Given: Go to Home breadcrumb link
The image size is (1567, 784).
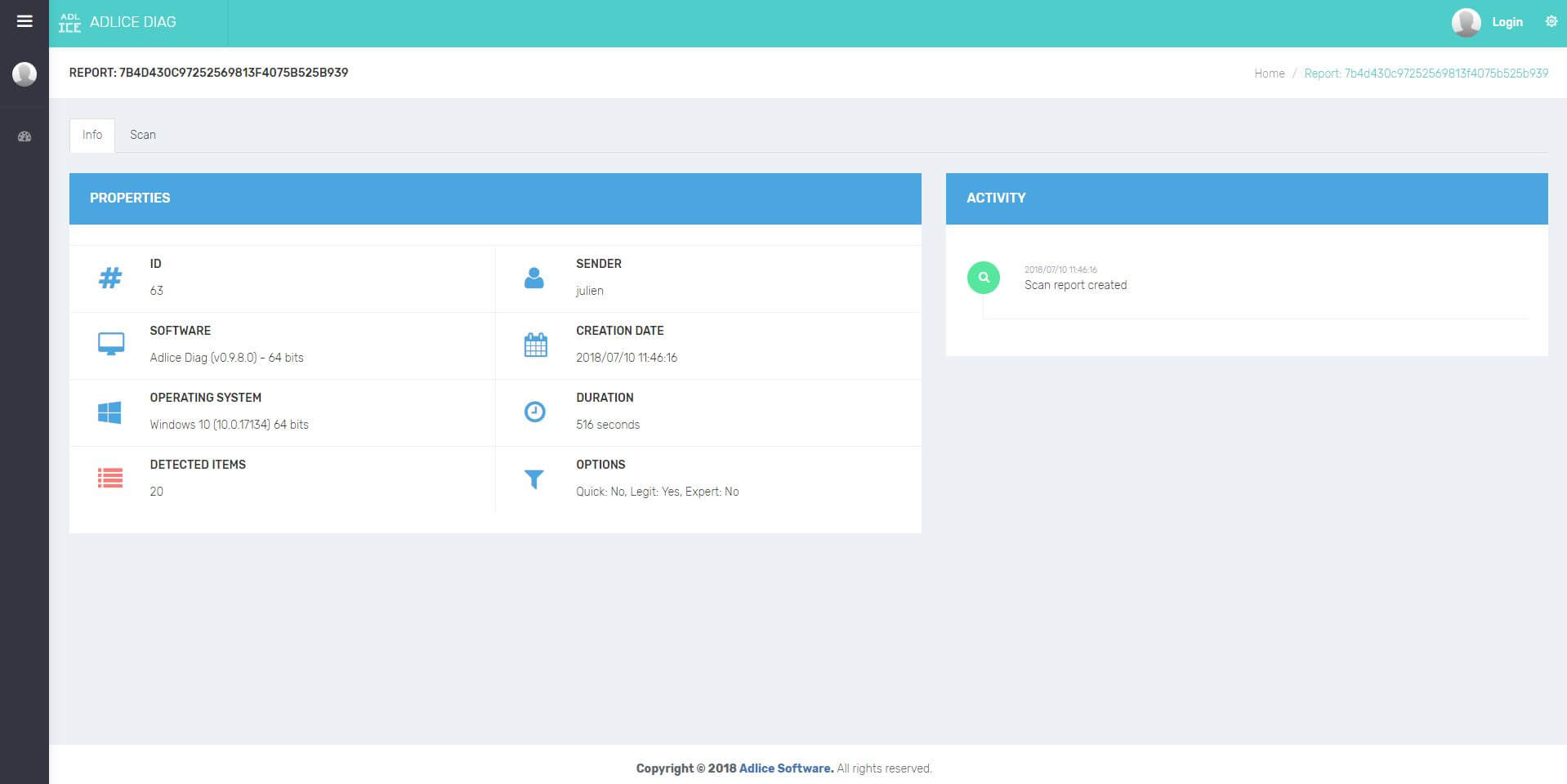Looking at the screenshot, I should click(x=1269, y=73).
